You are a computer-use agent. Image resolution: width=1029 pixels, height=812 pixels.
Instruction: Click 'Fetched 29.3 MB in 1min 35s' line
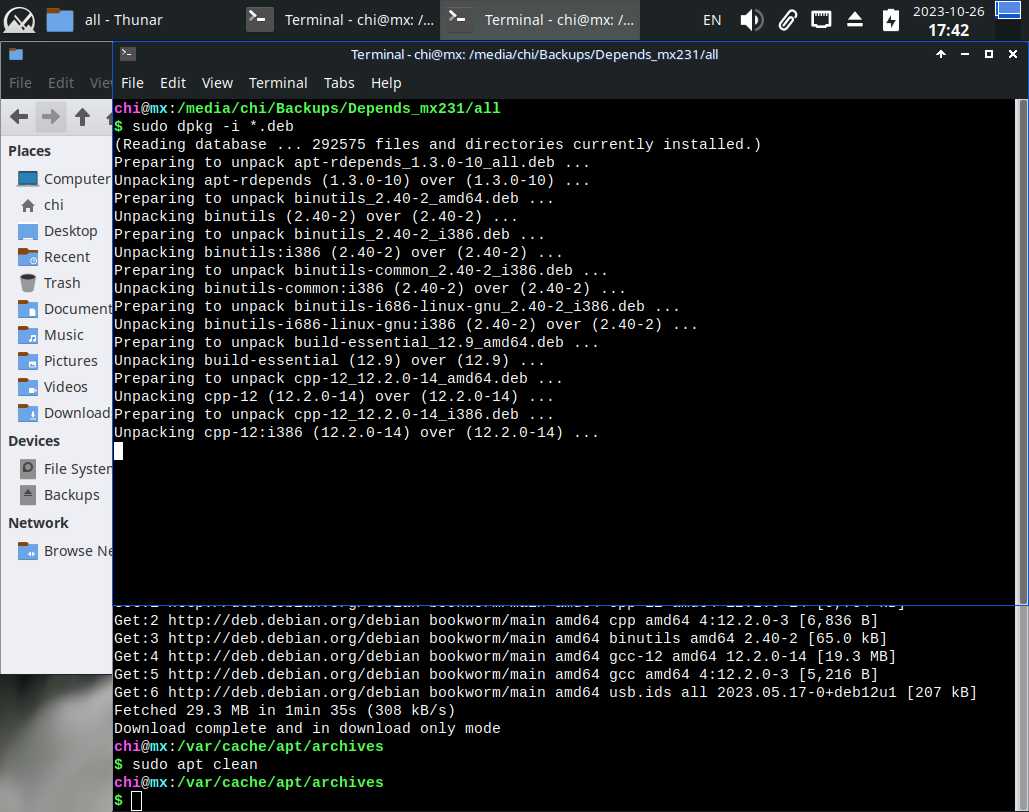284,710
